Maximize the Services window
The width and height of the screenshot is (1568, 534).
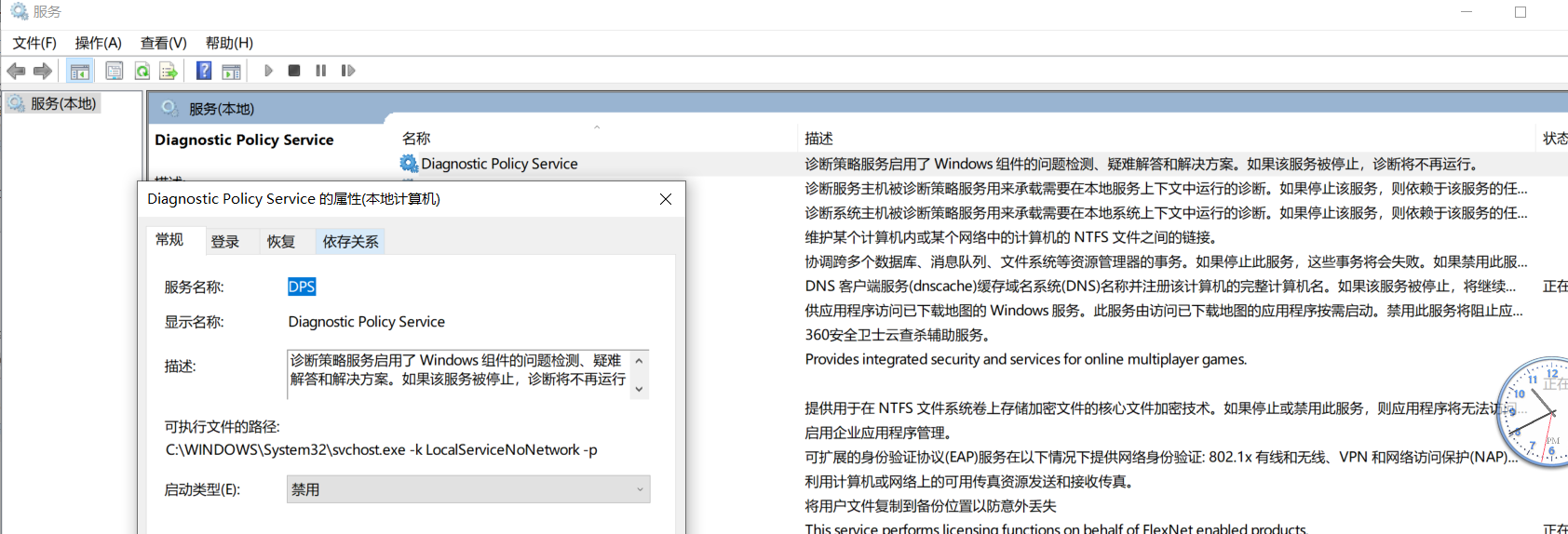pos(1521,12)
